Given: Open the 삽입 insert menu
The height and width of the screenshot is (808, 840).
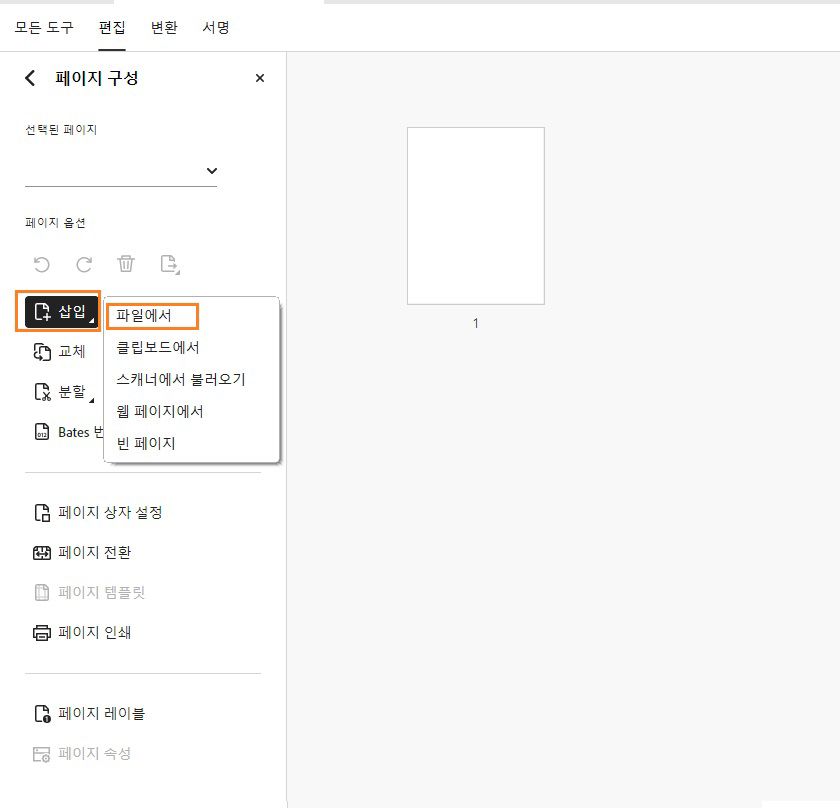Looking at the screenshot, I should tap(58, 311).
